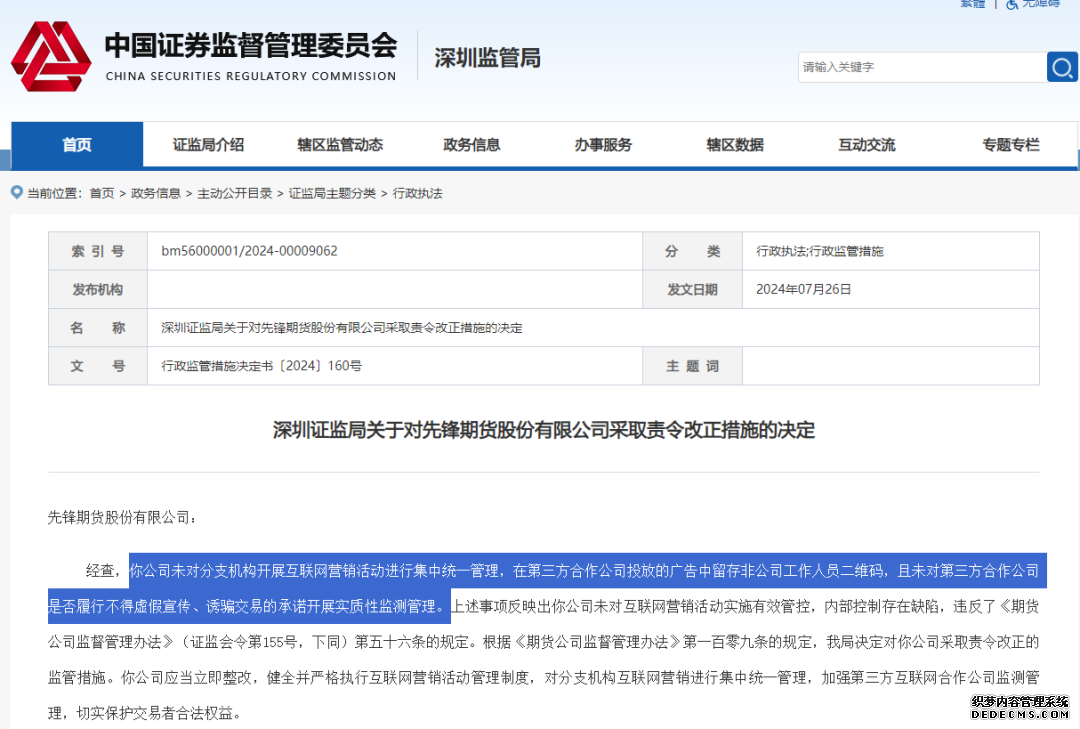
Task: Select 办事服务 in the navigation bar
Action: coord(603,145)
